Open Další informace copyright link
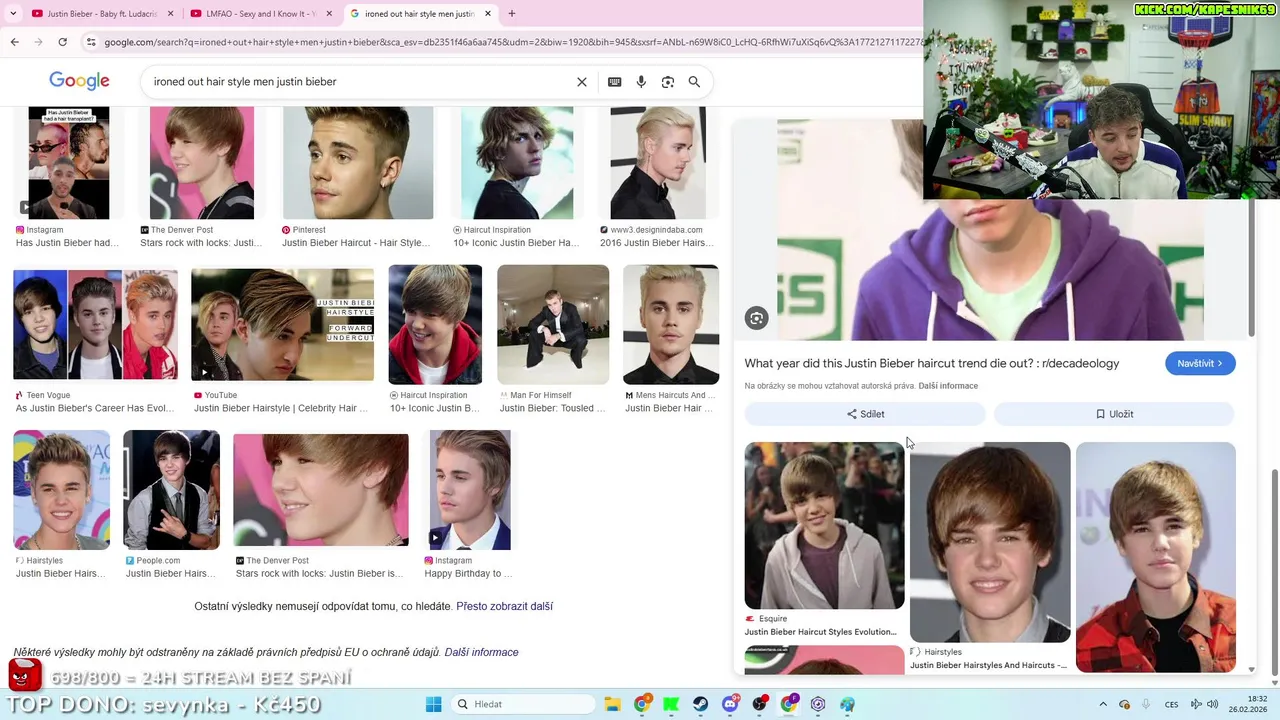 tap(948, 386)
